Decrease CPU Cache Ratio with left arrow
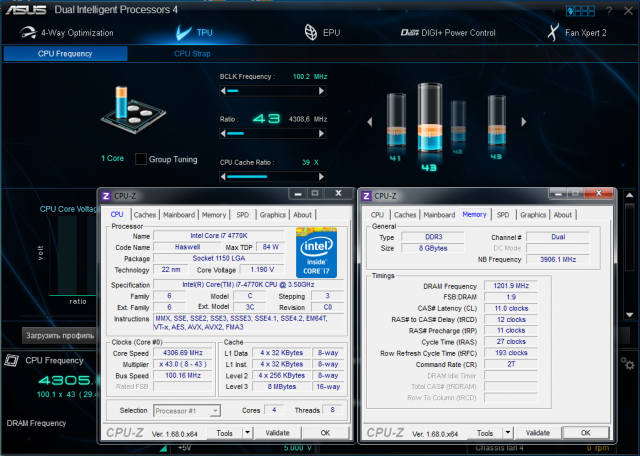The height and width of the screenshot is (456, 640). click(x=223, y=177)
